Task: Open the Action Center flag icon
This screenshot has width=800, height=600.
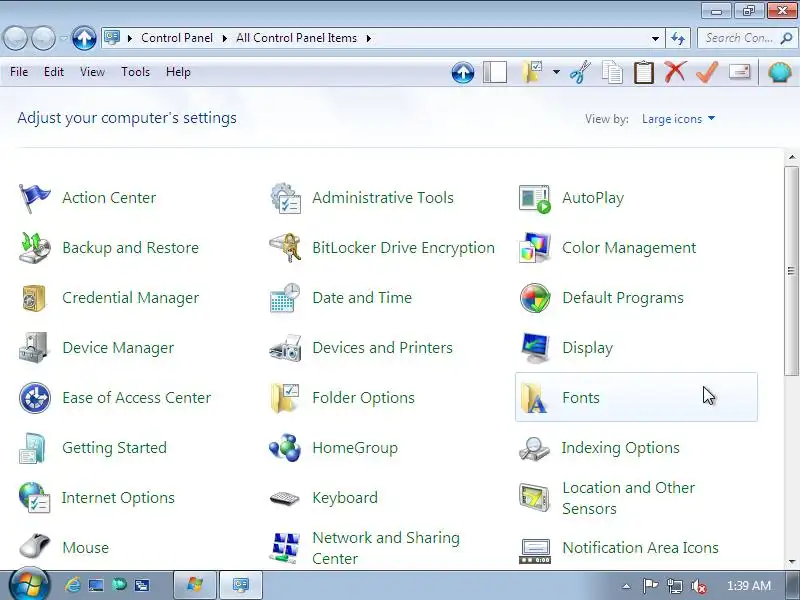Action: click(x=34, y=198)
